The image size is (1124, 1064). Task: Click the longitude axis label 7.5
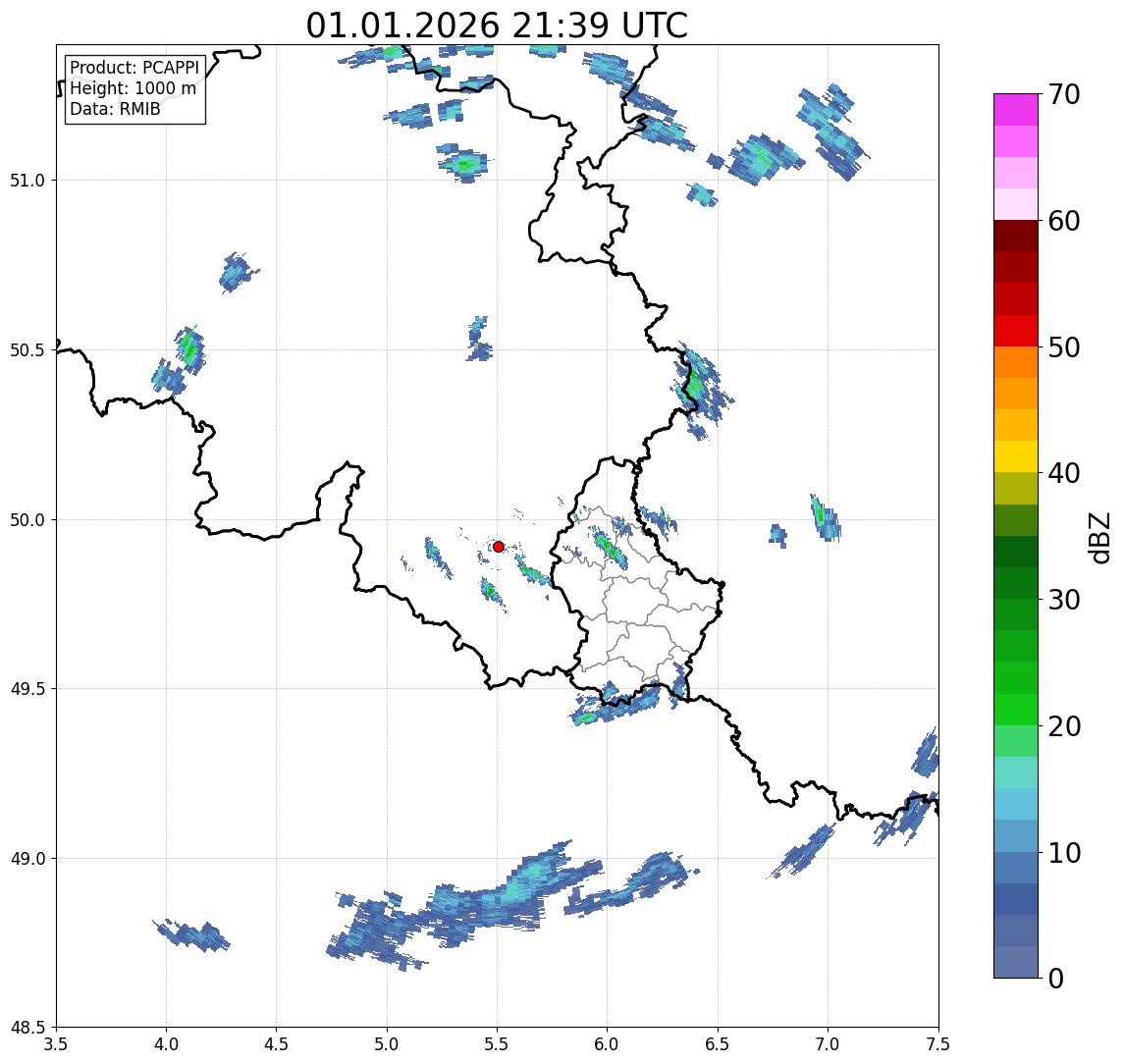tap(938, 1044)
